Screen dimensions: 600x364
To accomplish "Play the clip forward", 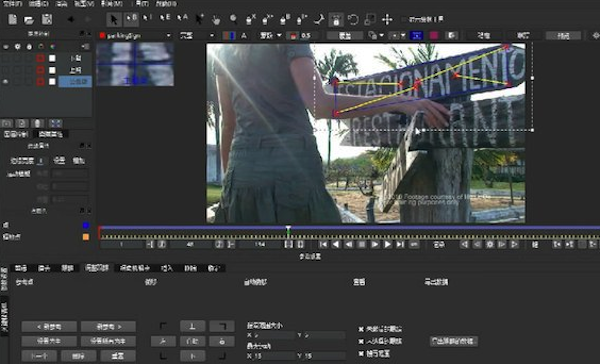I will 388,244.
